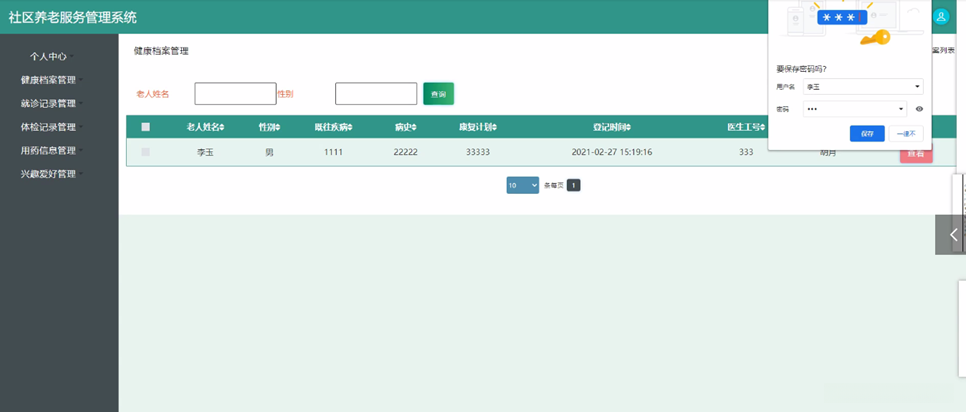Click 保存 to save the password
This screenshot has height=412, width=966.
pyautogui.click(x=867, y=134)
